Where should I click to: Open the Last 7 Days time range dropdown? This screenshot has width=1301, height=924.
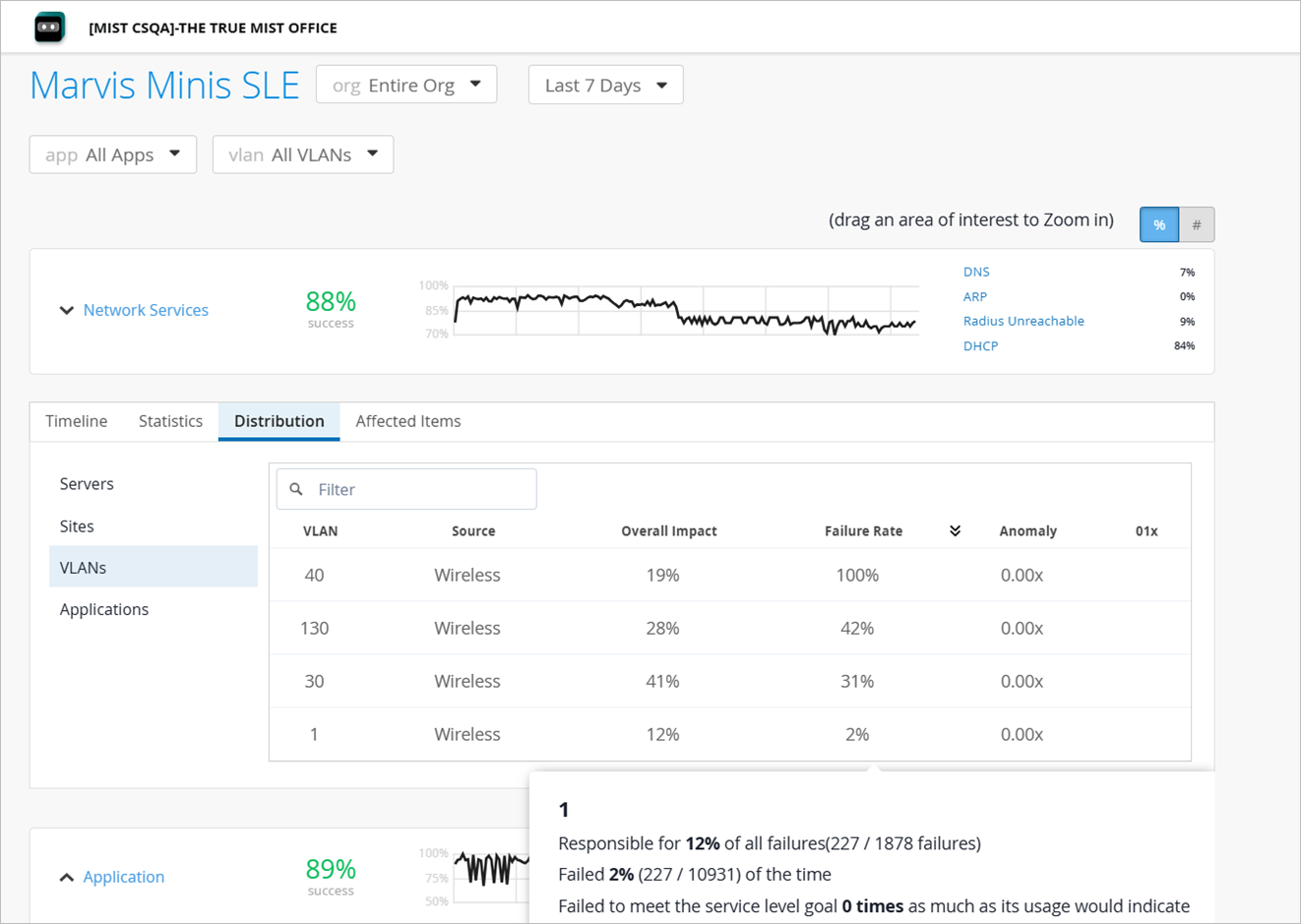click(x=605, y=85)
